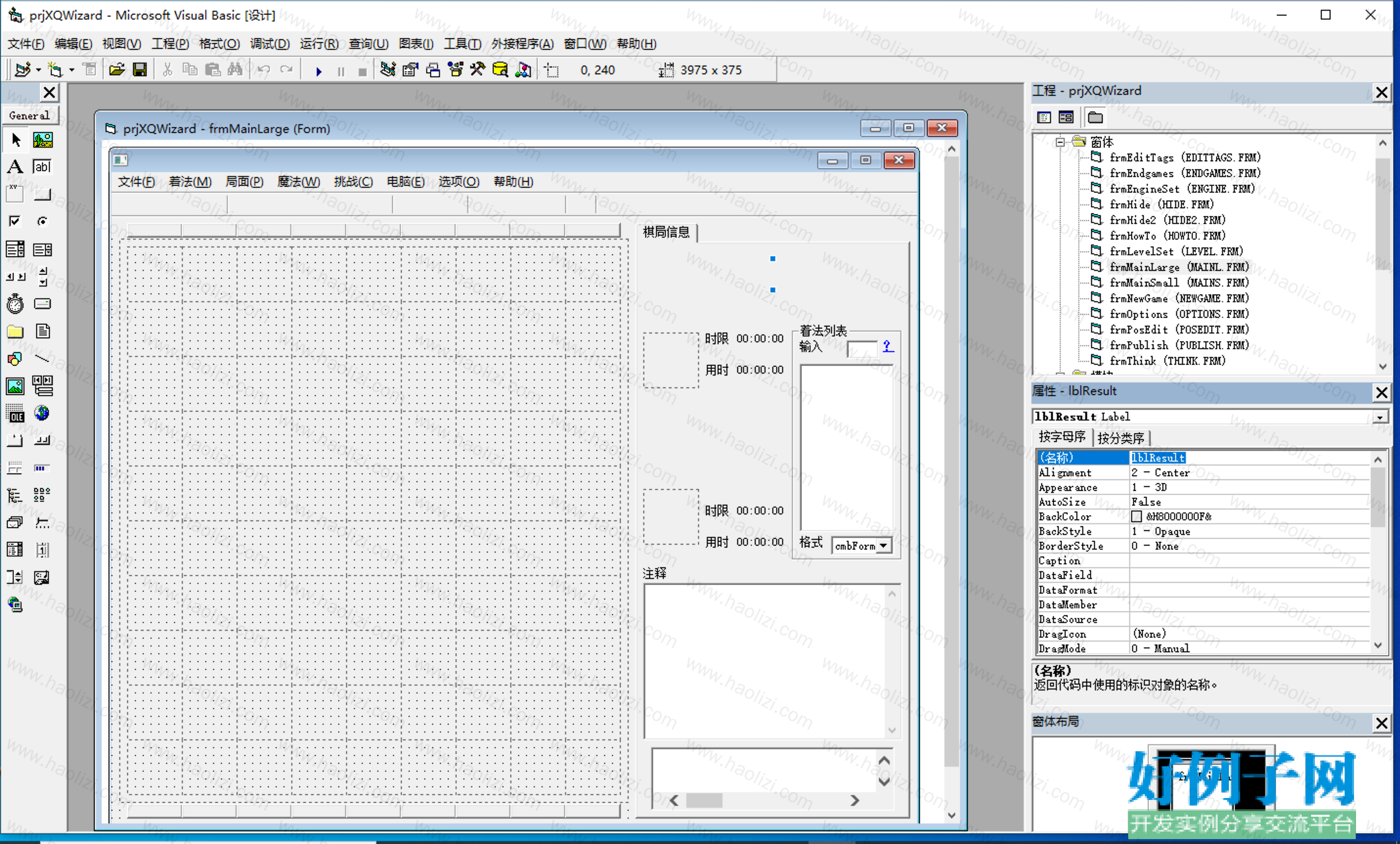Click the right arrow of horizontal scrollbar

click(x=854, y=801)
